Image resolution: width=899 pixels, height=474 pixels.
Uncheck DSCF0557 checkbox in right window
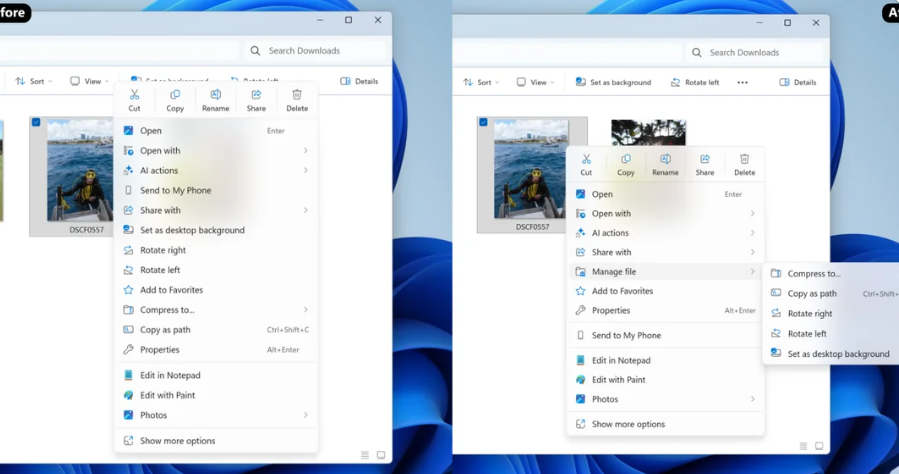(x=483, y=122)
